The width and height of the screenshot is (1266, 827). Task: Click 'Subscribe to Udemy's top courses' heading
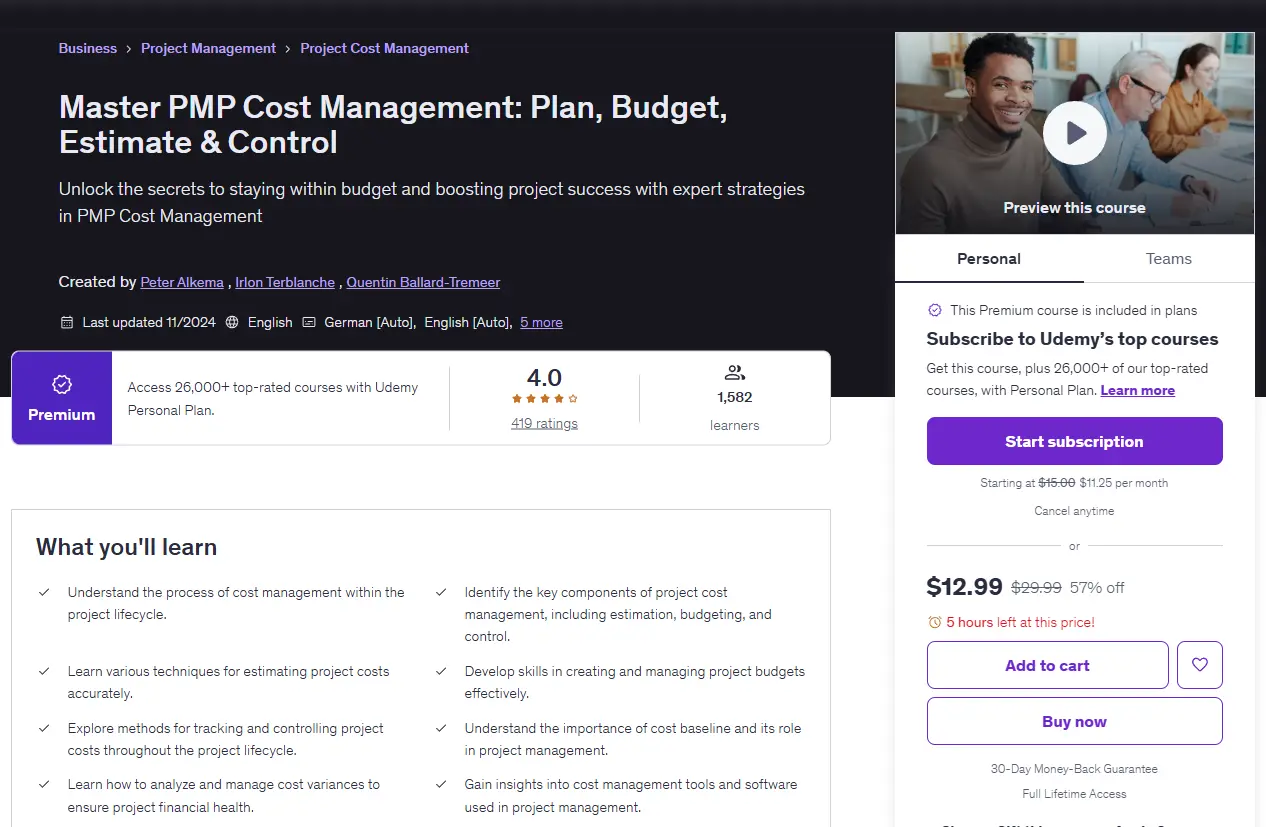1072,339
